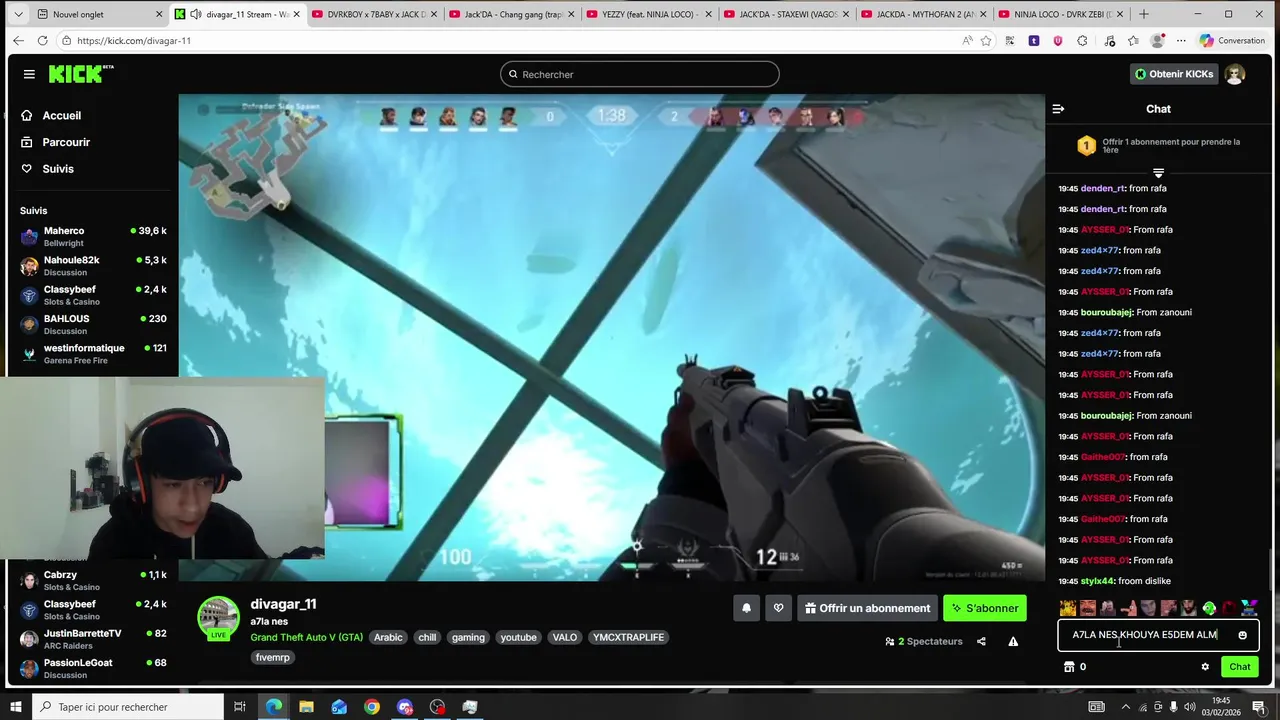Open westinformatique channel
The image size is (1280, 720).
coord(93,353)
